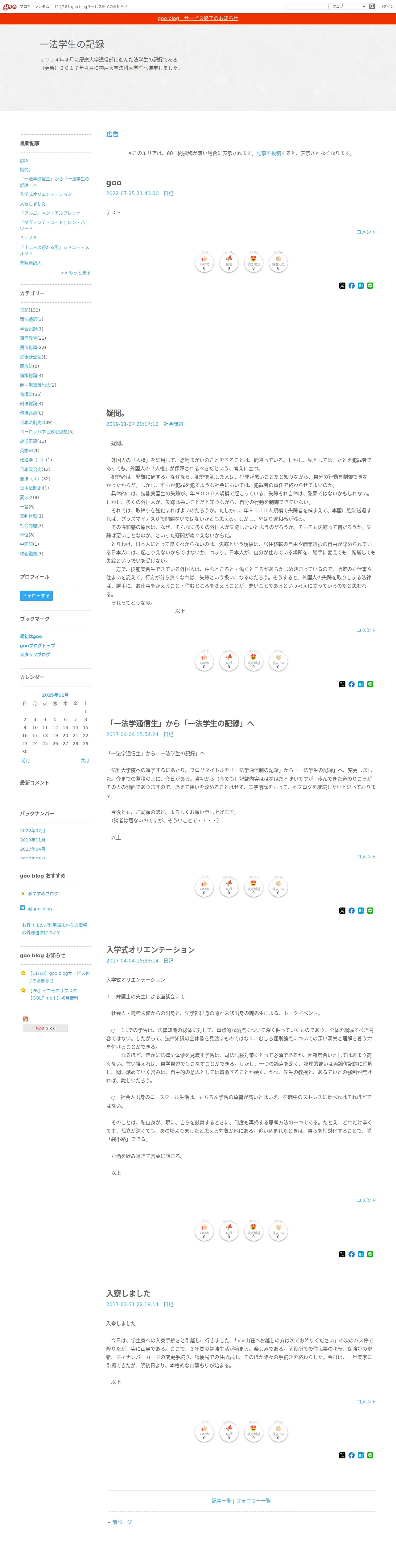This screenshot has width=396, height=1568.
Task: Share 入学式オリエンテーション post to Hatena Bookmark
Action: pyautogui.click(x=361, y=1255)
